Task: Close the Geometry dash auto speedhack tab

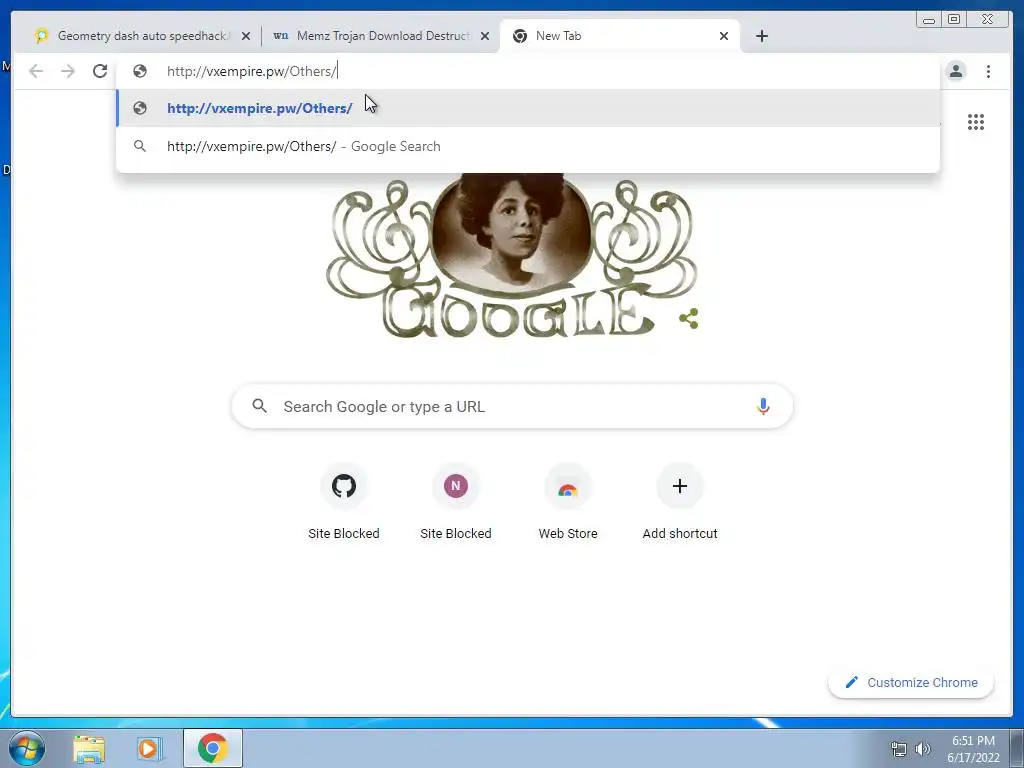Action: coord(246,37)
